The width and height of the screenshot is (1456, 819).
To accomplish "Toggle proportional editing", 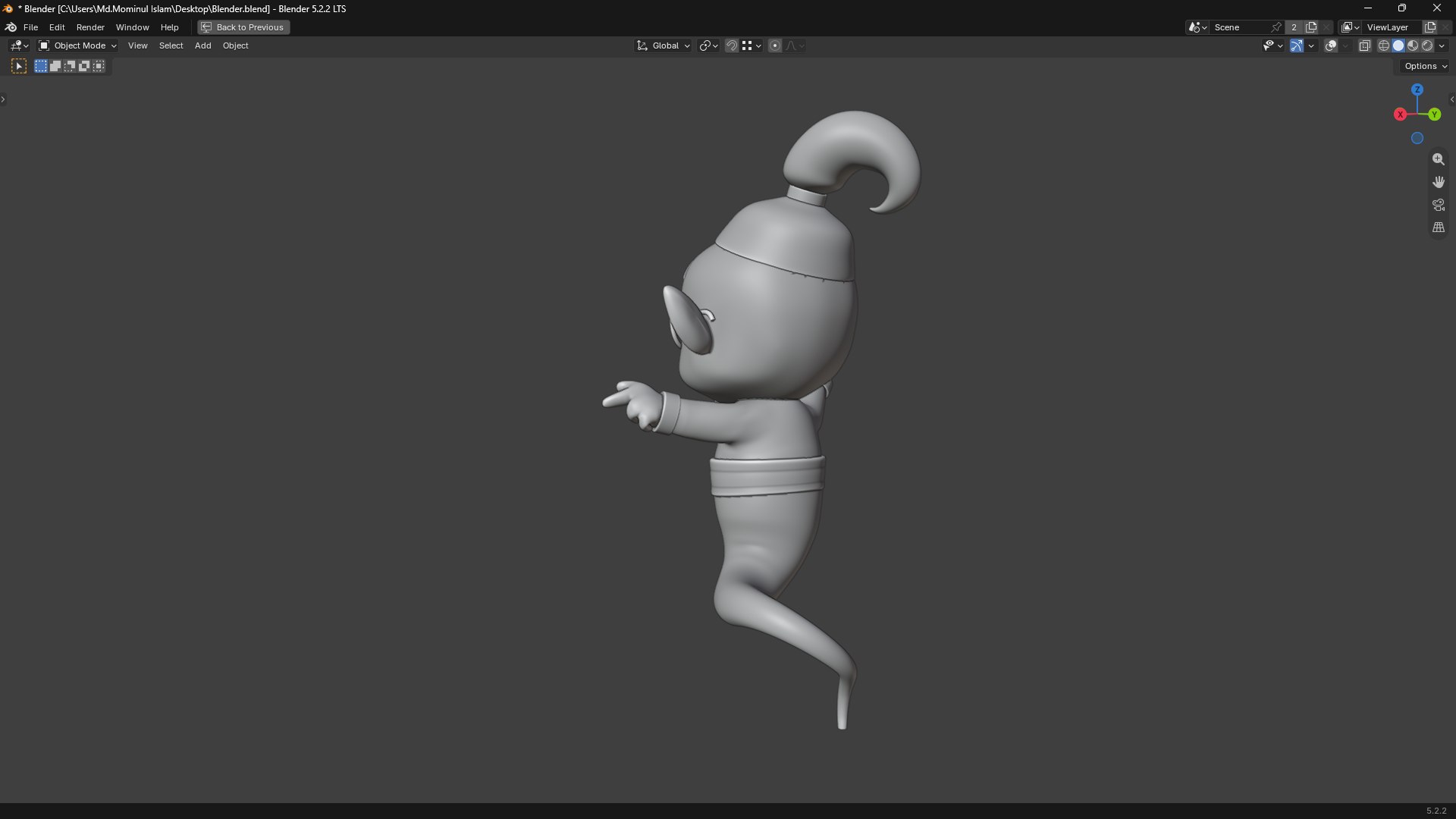I will 775,45.
